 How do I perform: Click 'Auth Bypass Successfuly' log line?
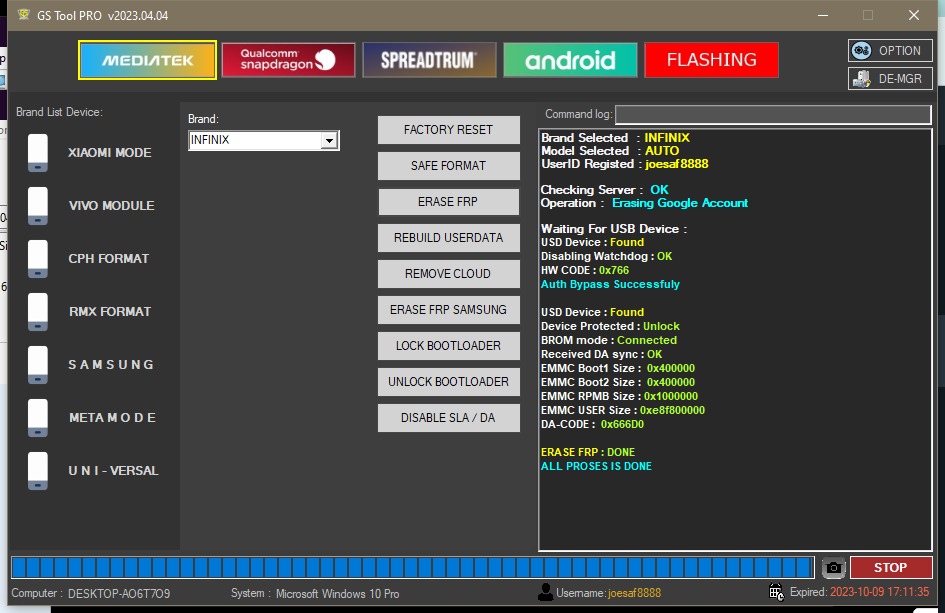[x=610, y=284]
